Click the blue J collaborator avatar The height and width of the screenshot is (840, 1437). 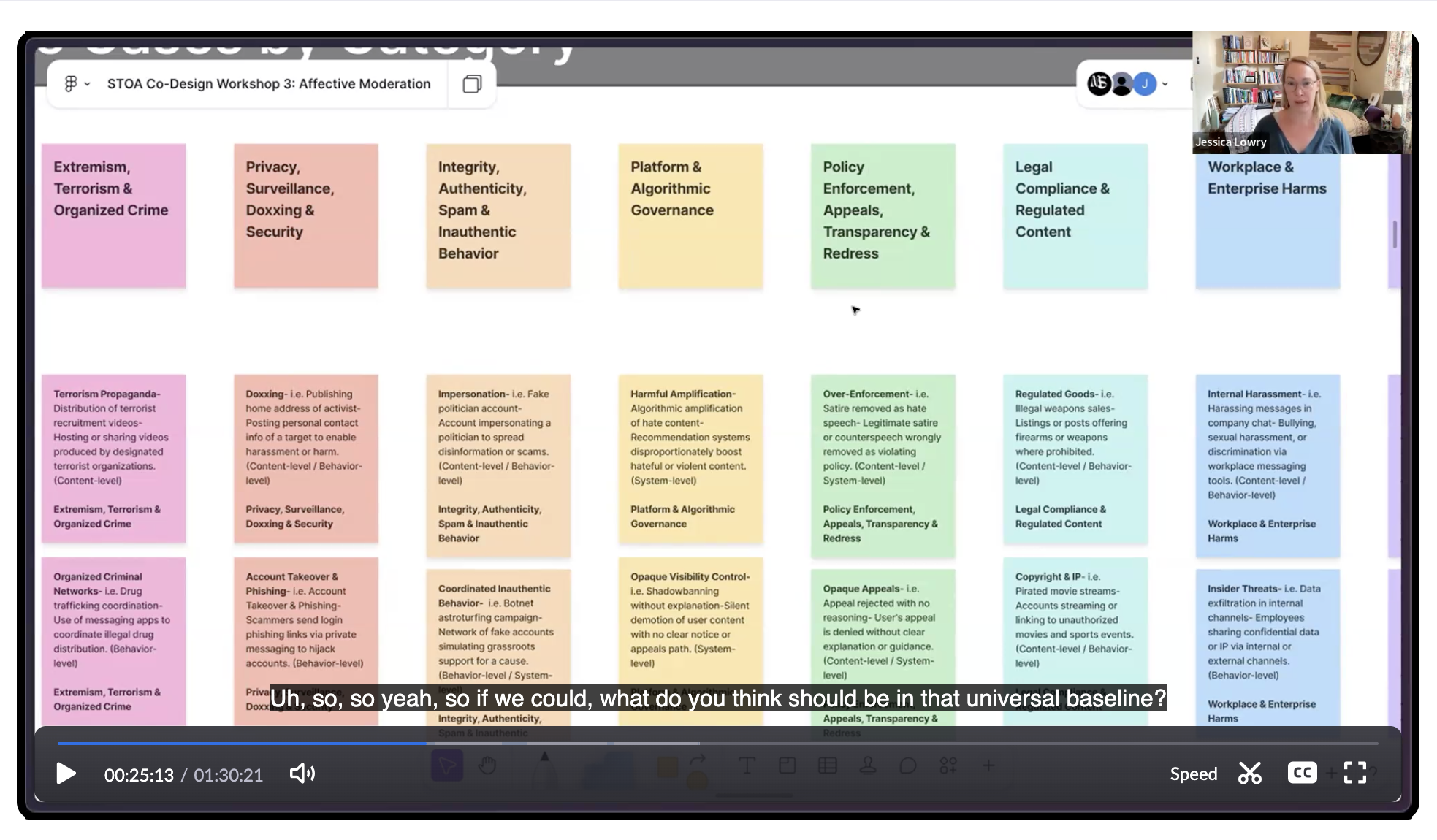point(1145,84)
